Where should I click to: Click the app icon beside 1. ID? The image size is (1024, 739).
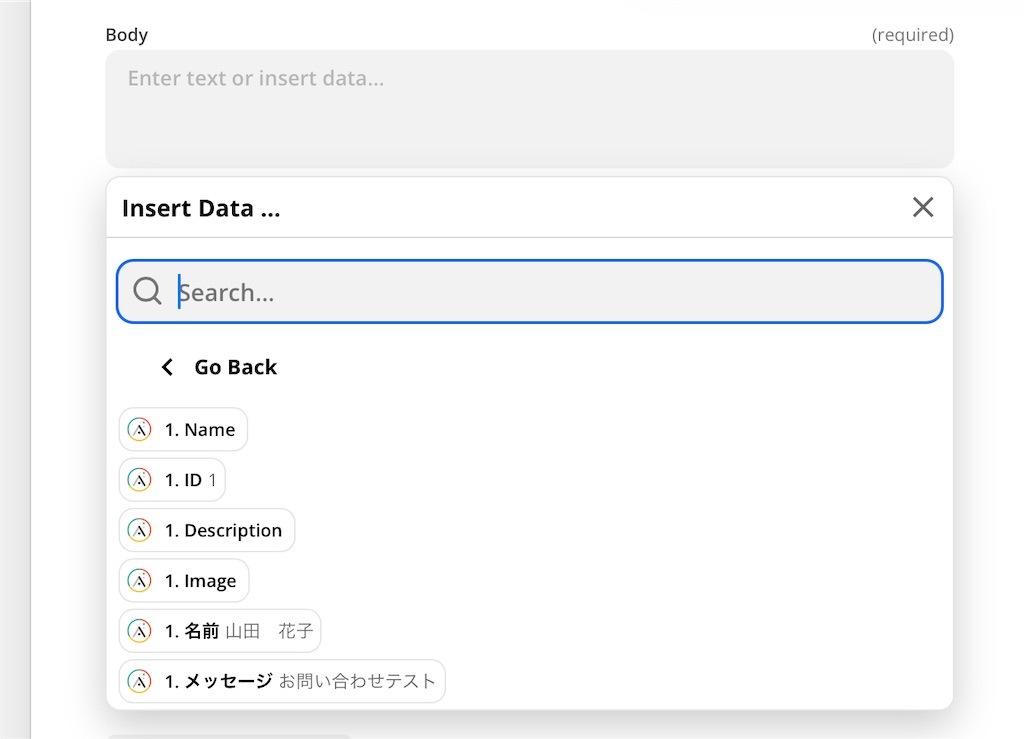[x=140, y=480]
